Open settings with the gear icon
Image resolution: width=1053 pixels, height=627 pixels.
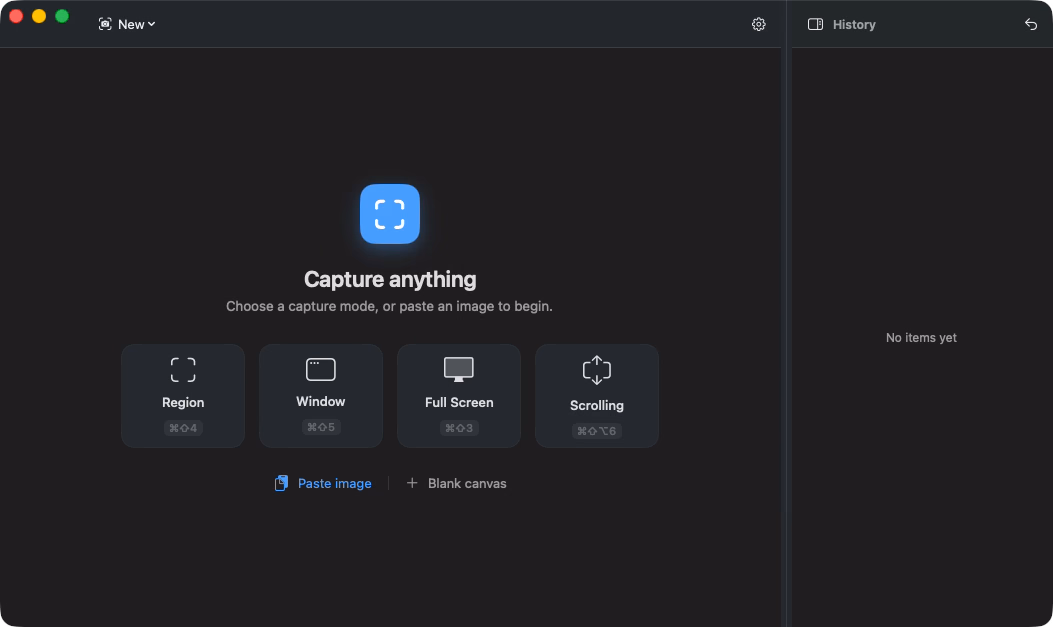758,24
